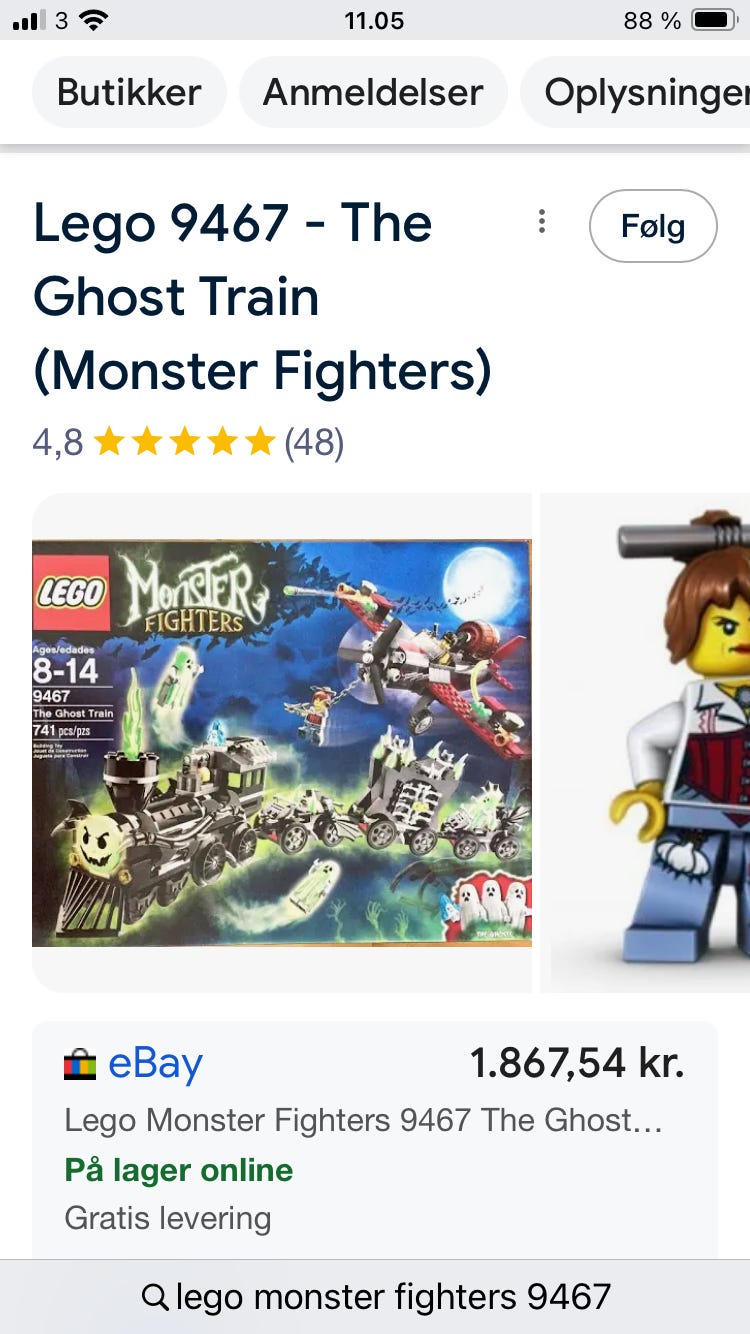Tap the product title Lego 9467
This screenshot has height=1334, width=750.
click(x=263, y=296)
